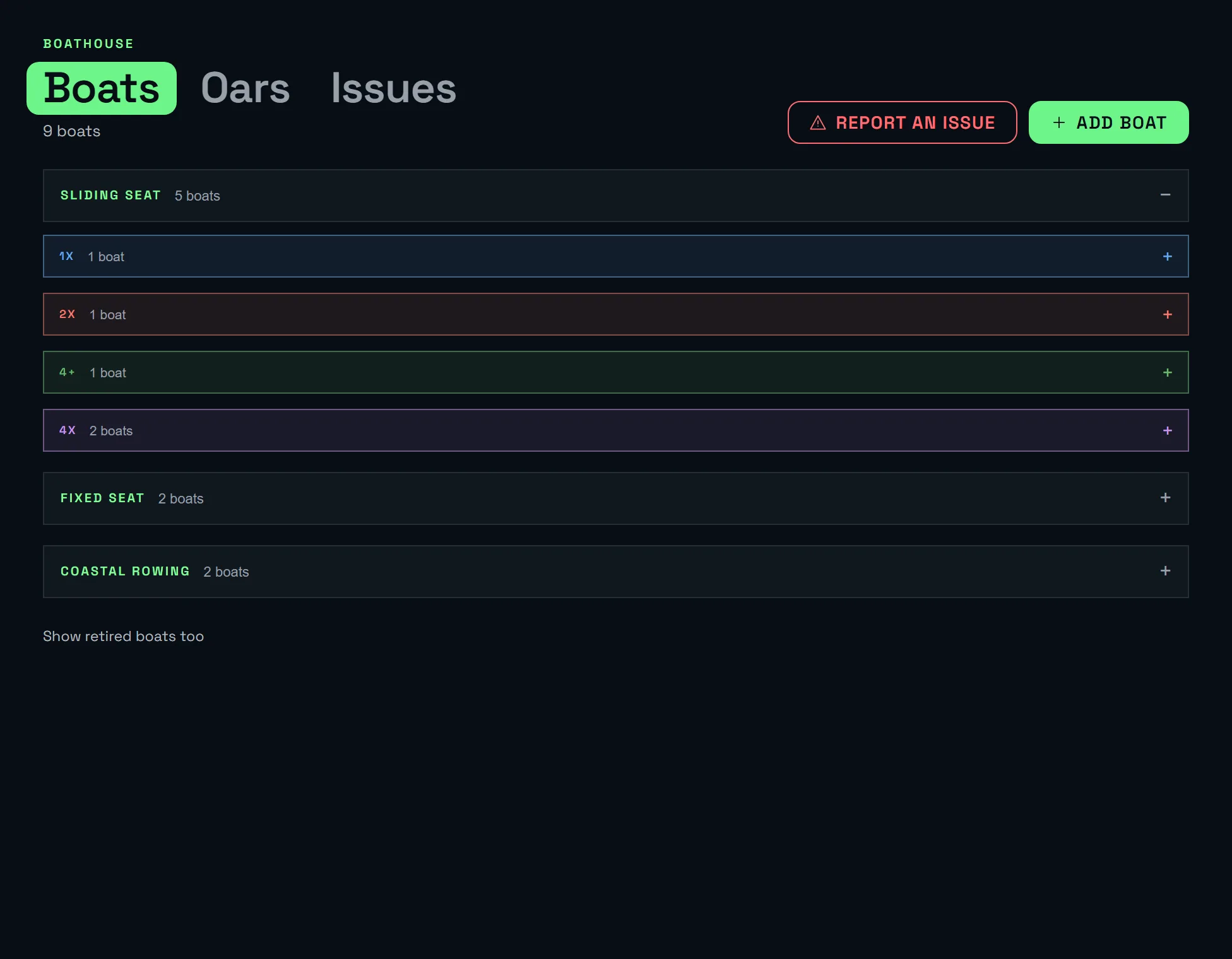Expand Coastal Rowing plus icon
1232x959 pixels.
1165,571
